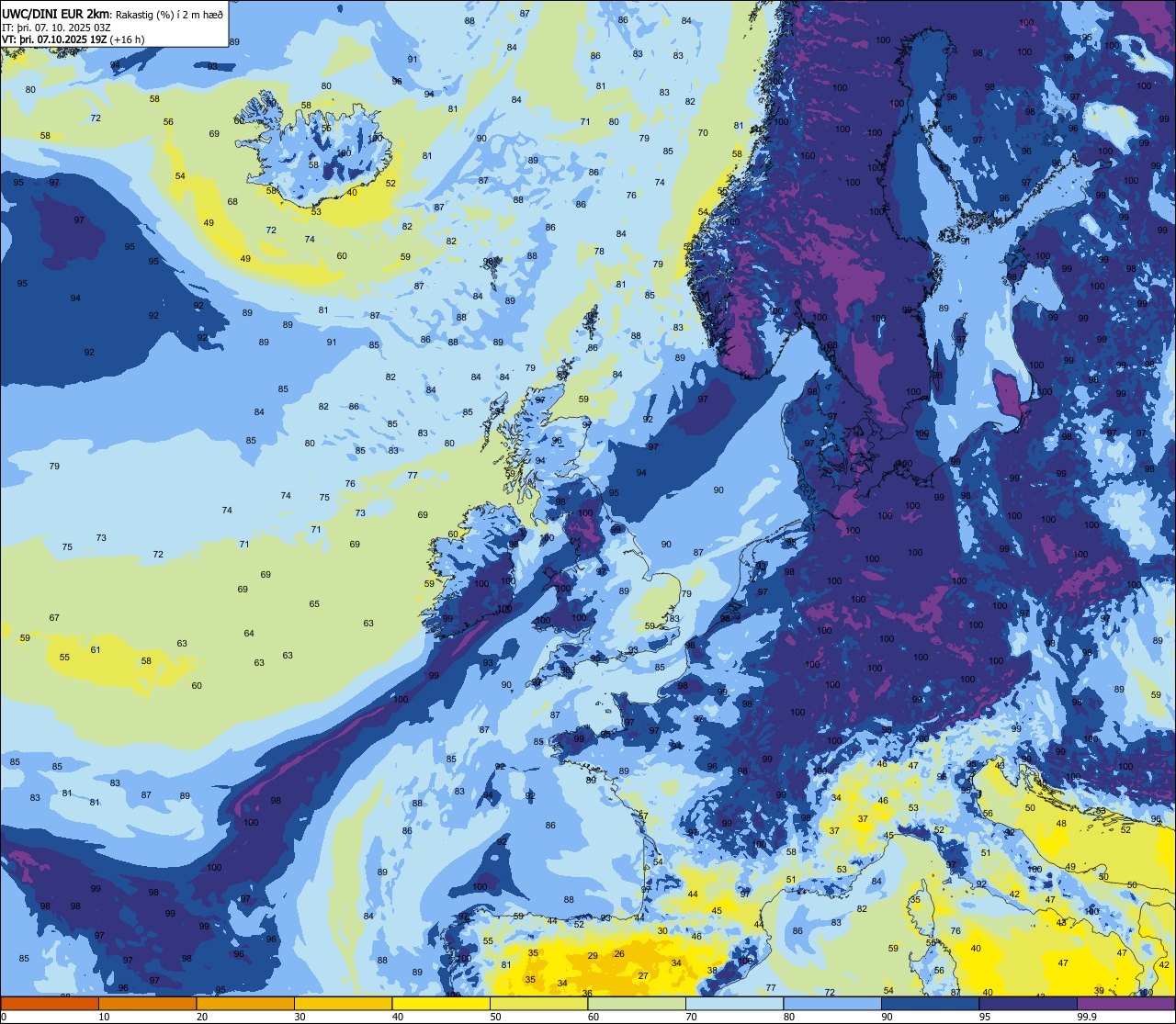Click the 30–40% golden legend swatch
The height and width of the screenshot is (1024, 1176).
343,1003
